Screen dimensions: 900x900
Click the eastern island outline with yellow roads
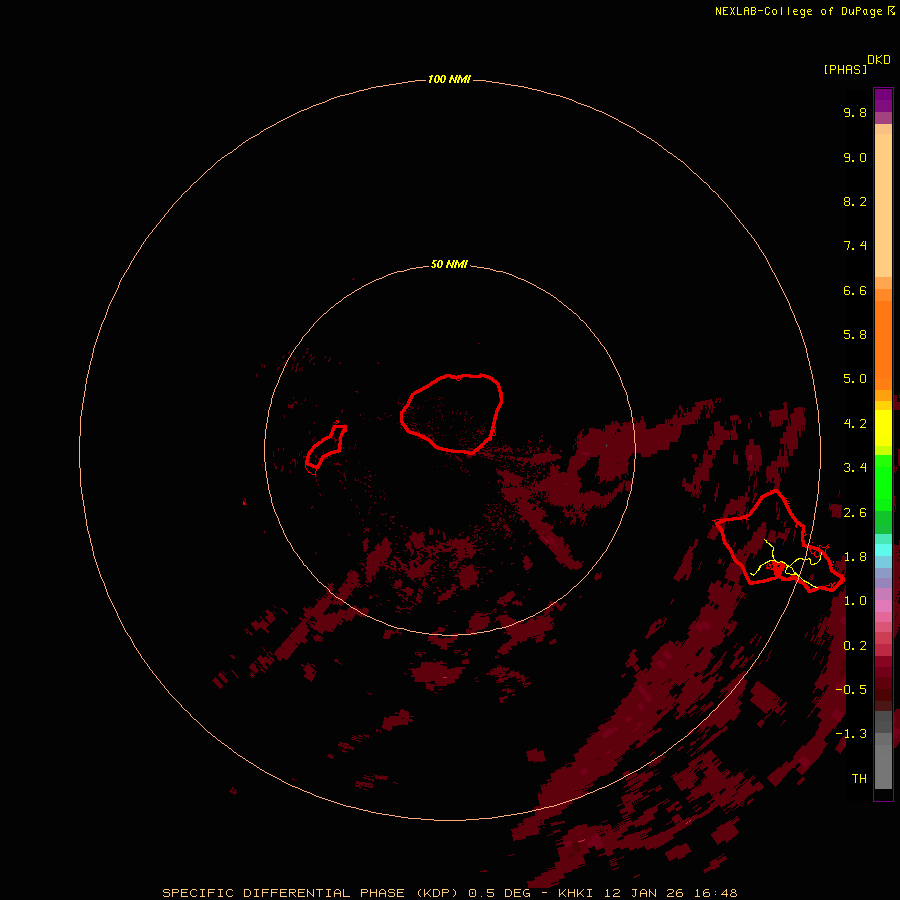tap(779, 541)
